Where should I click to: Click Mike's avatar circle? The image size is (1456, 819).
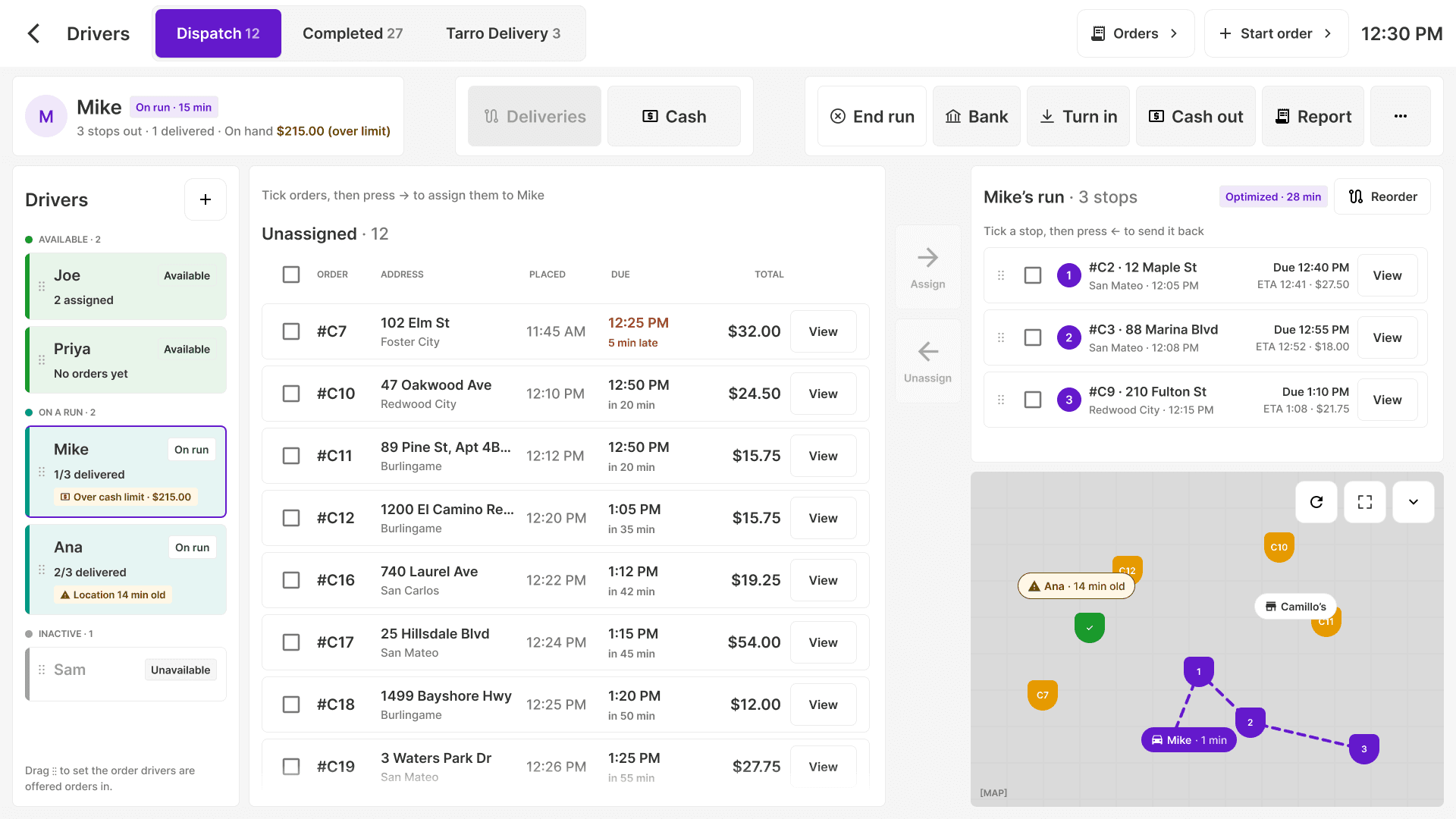(46, 116)
